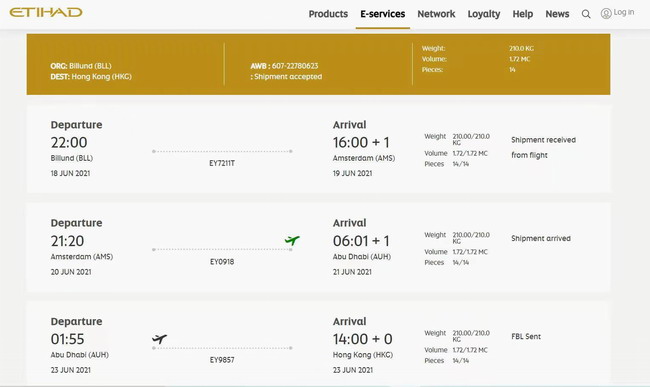
Task: Click arrival time 06:01 + 1
Action: tap(361, 241)
